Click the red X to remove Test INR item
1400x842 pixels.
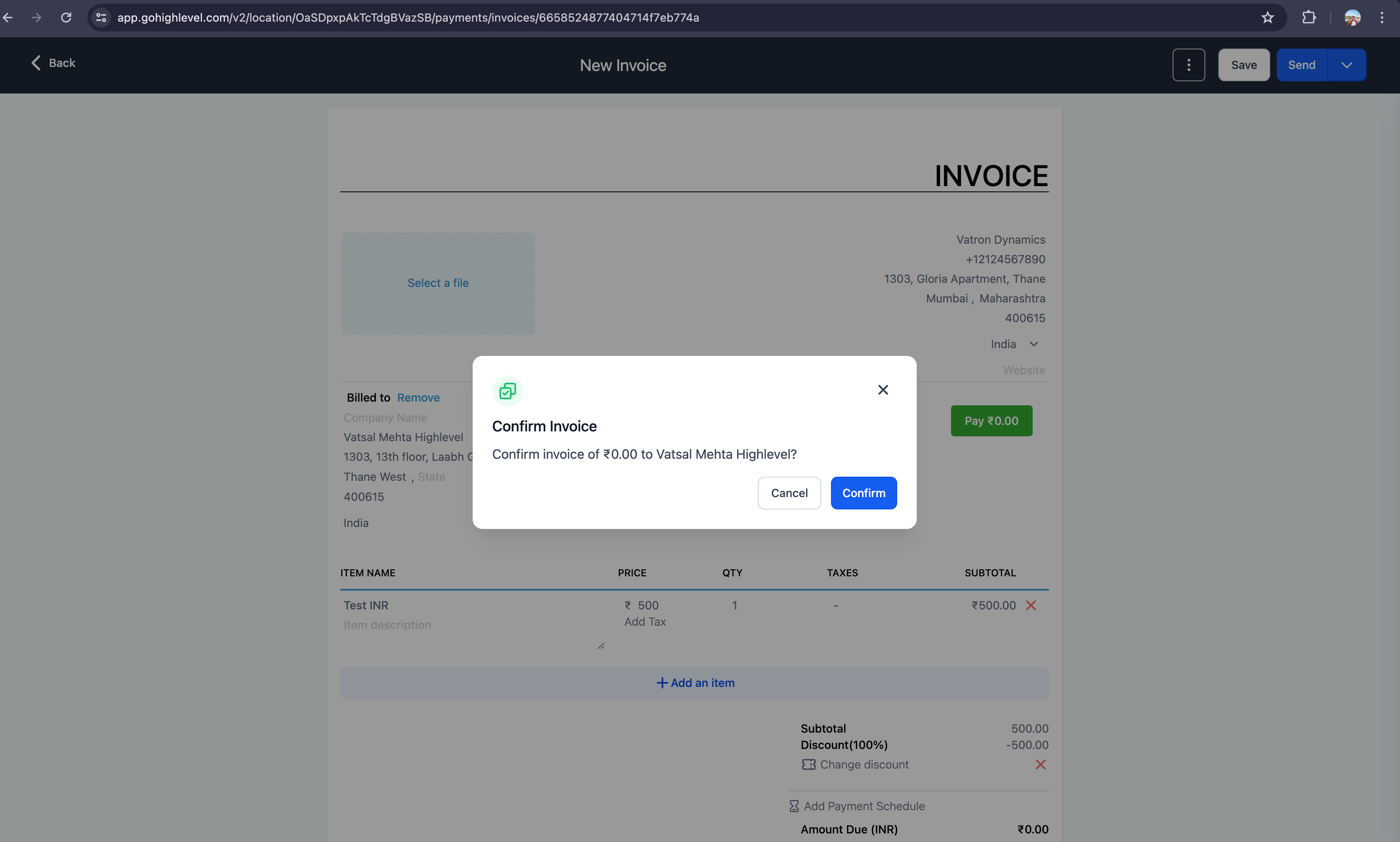(x=1032, y=605)
